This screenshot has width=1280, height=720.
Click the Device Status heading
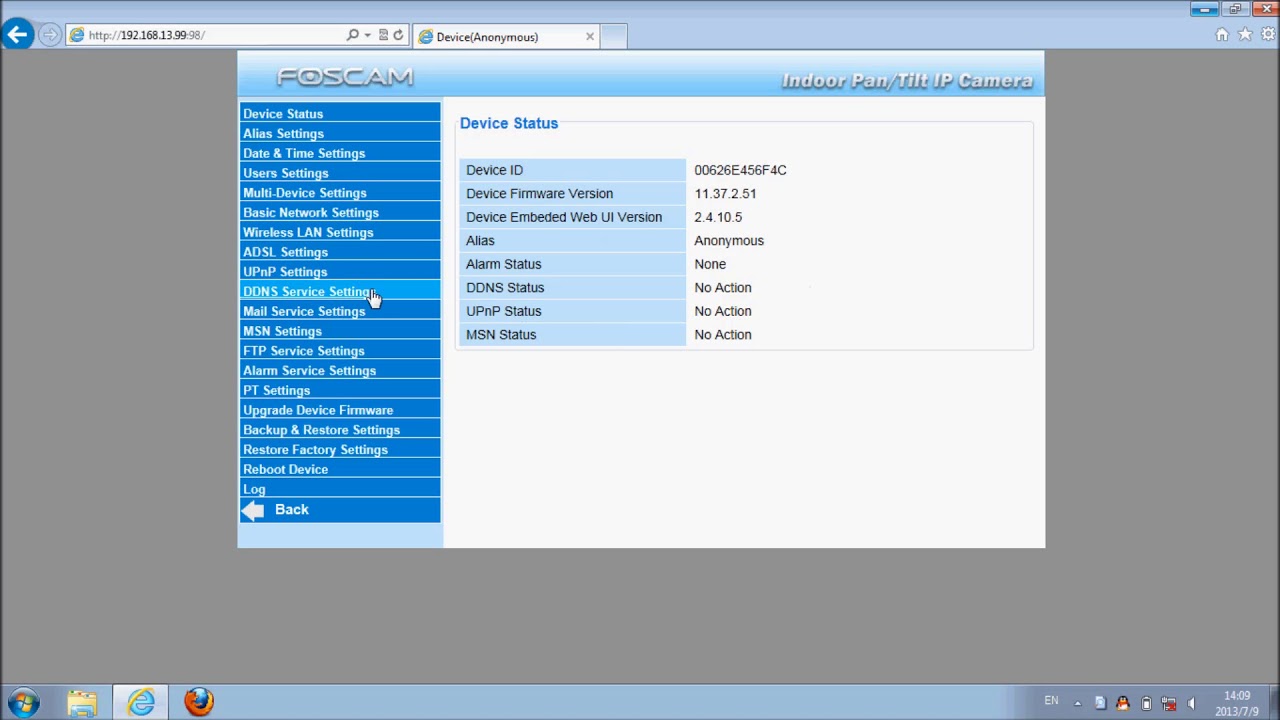(509, 124)
